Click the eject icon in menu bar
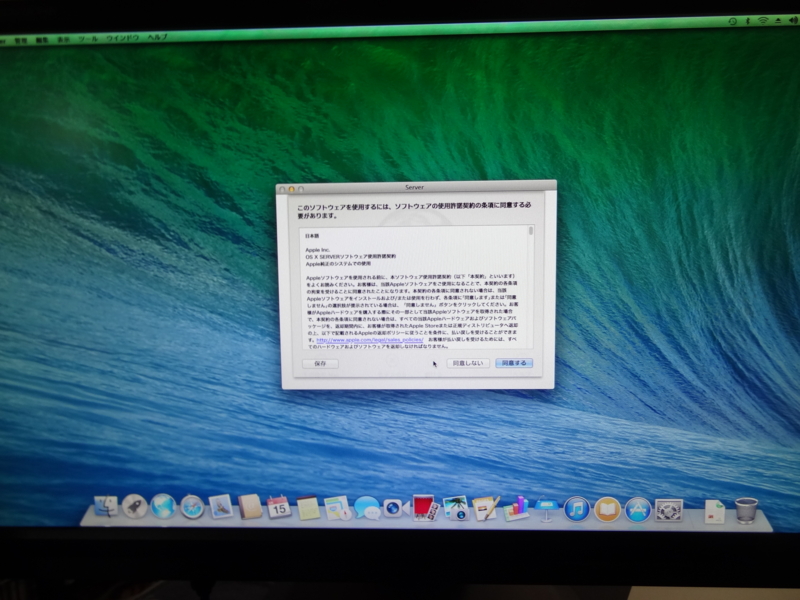The height and width of the screenshot is (600, 800). coord(778,20)
